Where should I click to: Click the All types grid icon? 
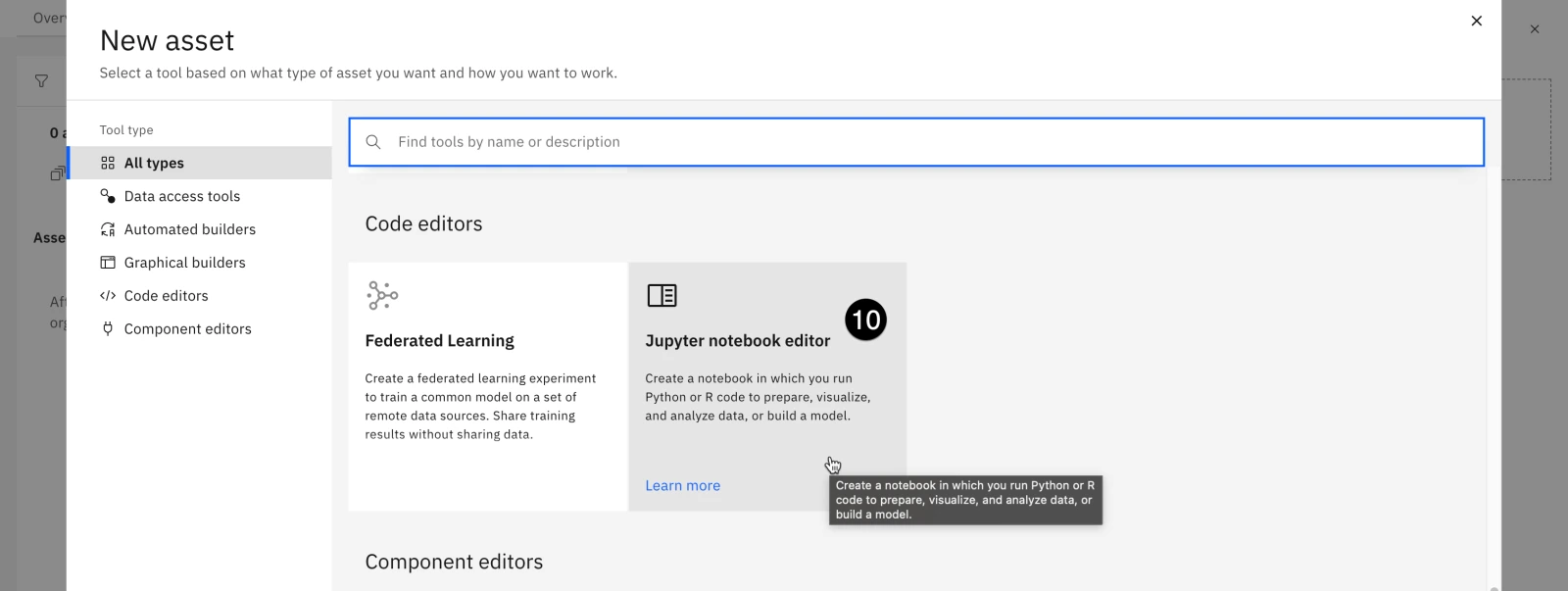tap(108, 164)
